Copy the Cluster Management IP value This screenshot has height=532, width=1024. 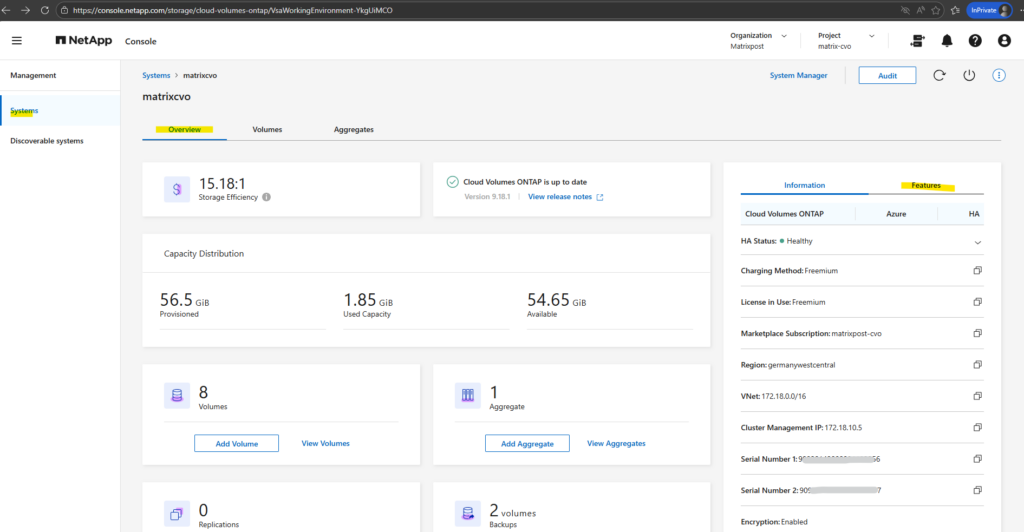pyautogui.click(x=977, y=427)
